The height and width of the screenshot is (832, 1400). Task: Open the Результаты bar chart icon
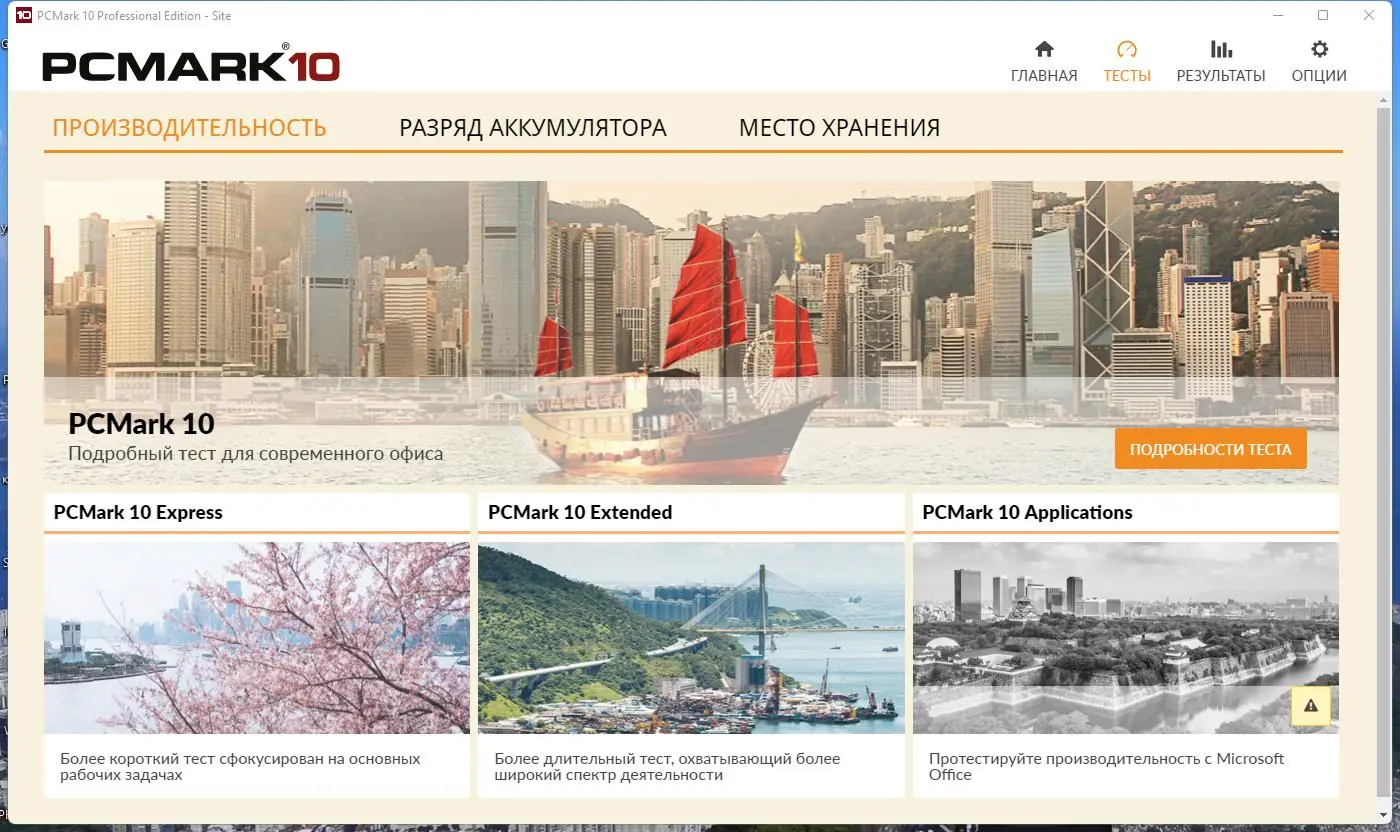[x=1221, y=49]
